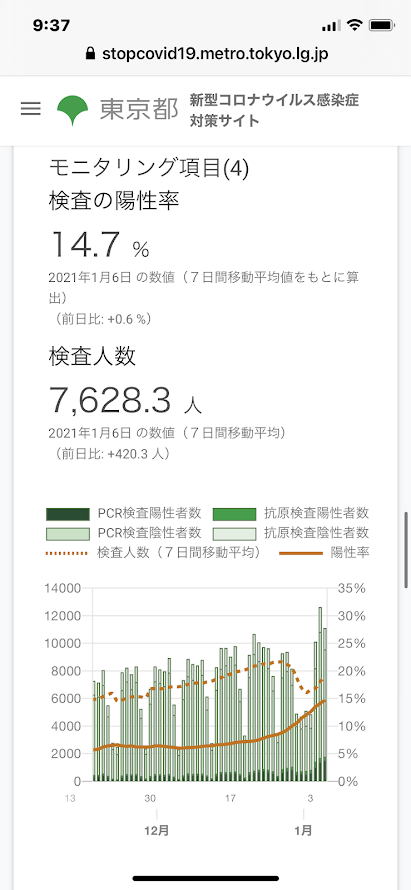Open the 東京都 site home link

(139, 110)
